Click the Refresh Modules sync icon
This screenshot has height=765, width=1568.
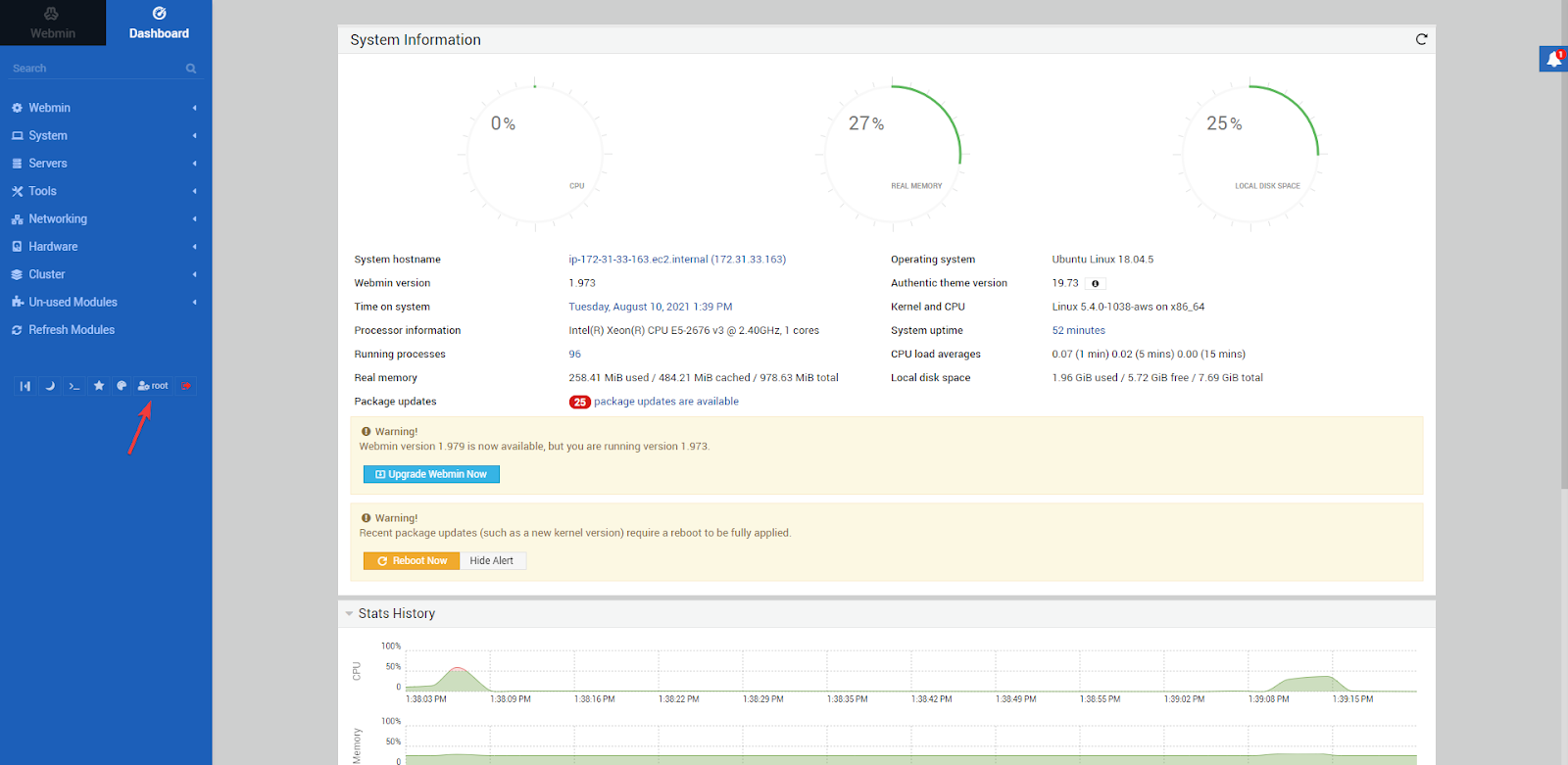pos(17,330)
